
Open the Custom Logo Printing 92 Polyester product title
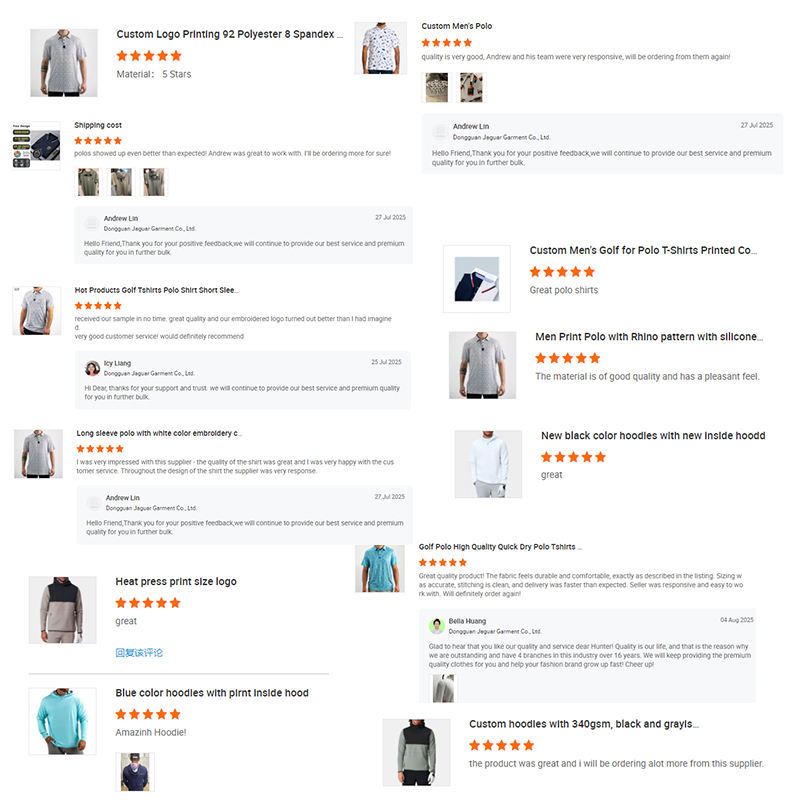(x=230, y=34)
